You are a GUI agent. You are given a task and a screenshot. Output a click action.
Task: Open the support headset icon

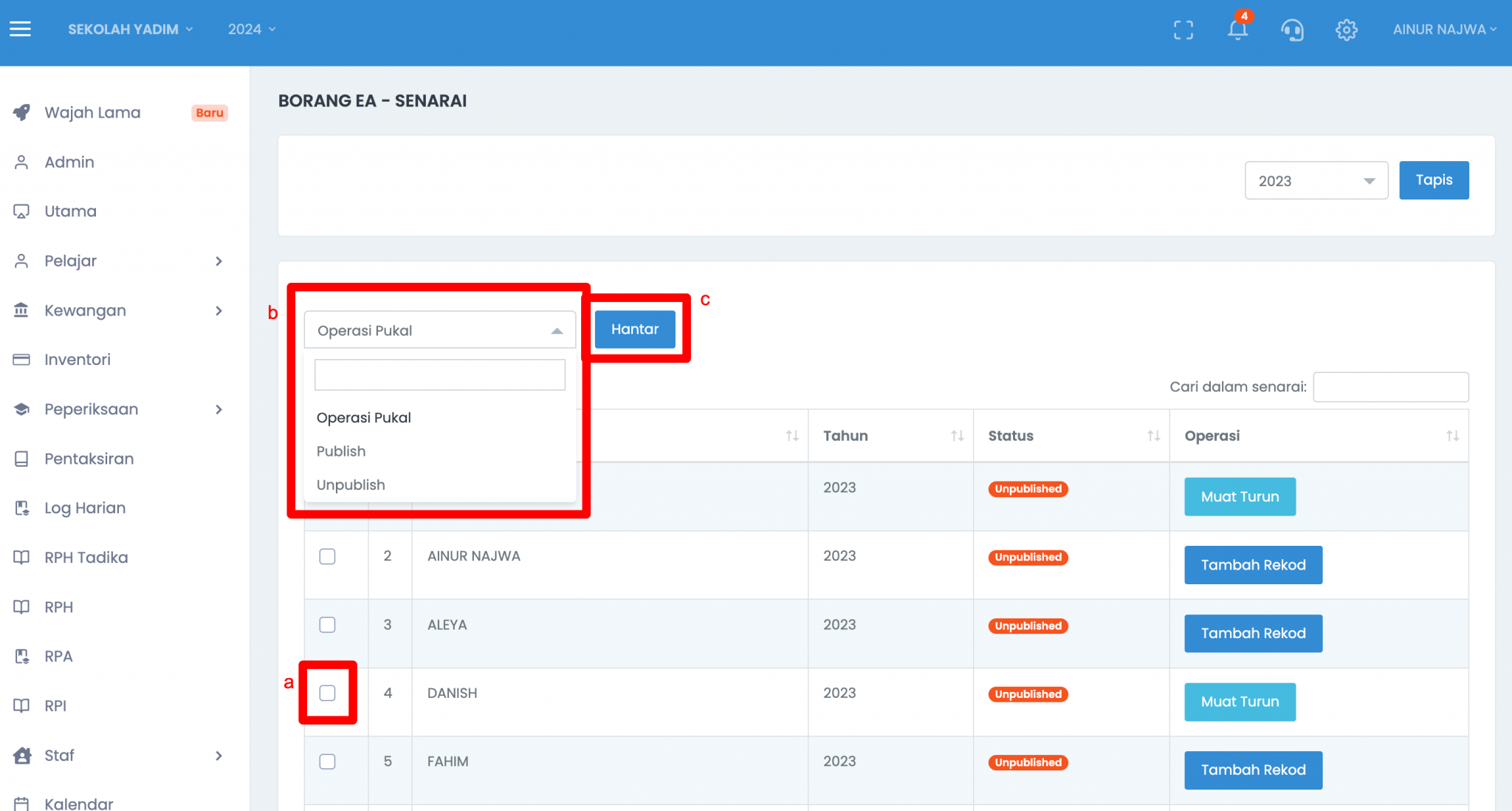pyautogui.click(x=1292, y=30)
